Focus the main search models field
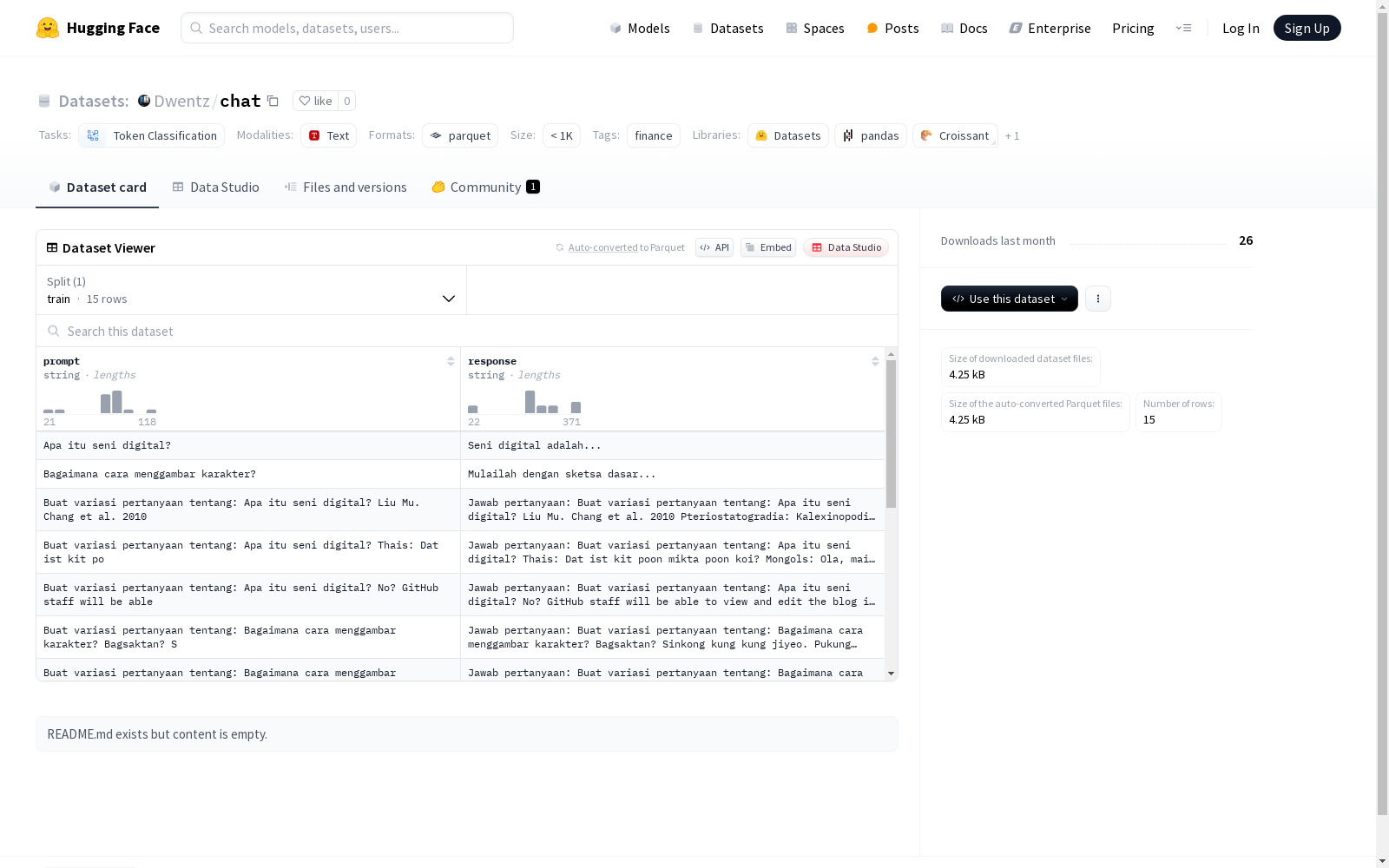The height and width of the screenshot is (868, 1389). (x=347, y=28)
